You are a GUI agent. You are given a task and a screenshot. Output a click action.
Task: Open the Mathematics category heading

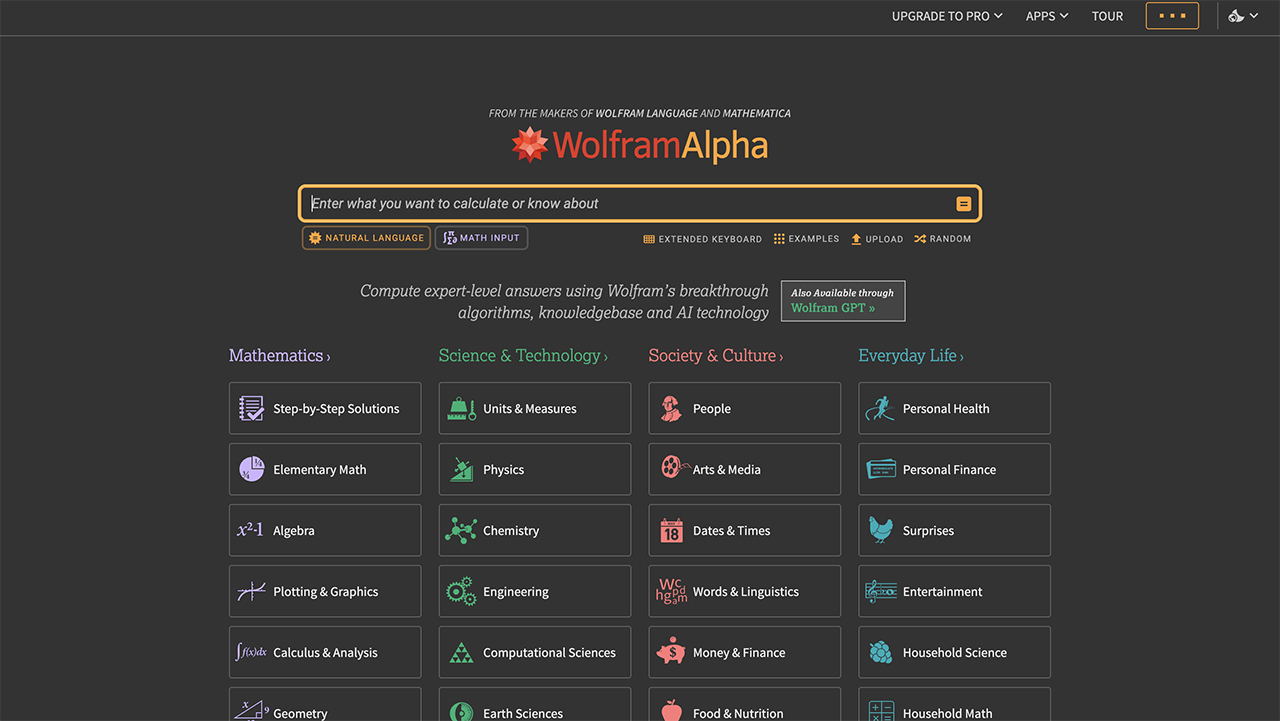(x=279, y=356)
